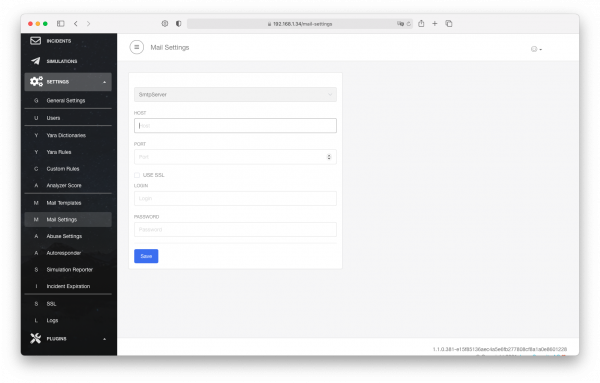Click the Port number stepper
The height and width of the screenshot is (383, 600).
pyautogui.click(x=329, y=157)
